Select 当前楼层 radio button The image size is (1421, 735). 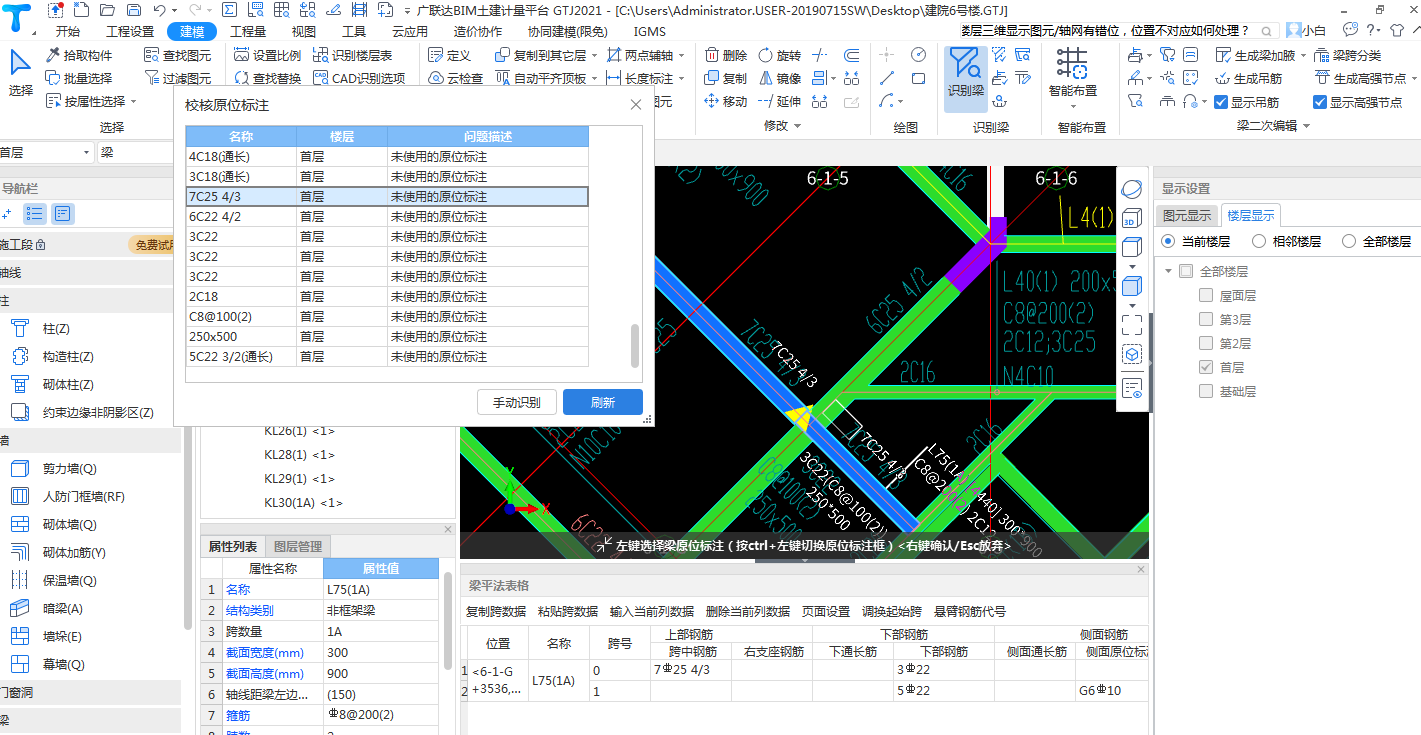1168,241
